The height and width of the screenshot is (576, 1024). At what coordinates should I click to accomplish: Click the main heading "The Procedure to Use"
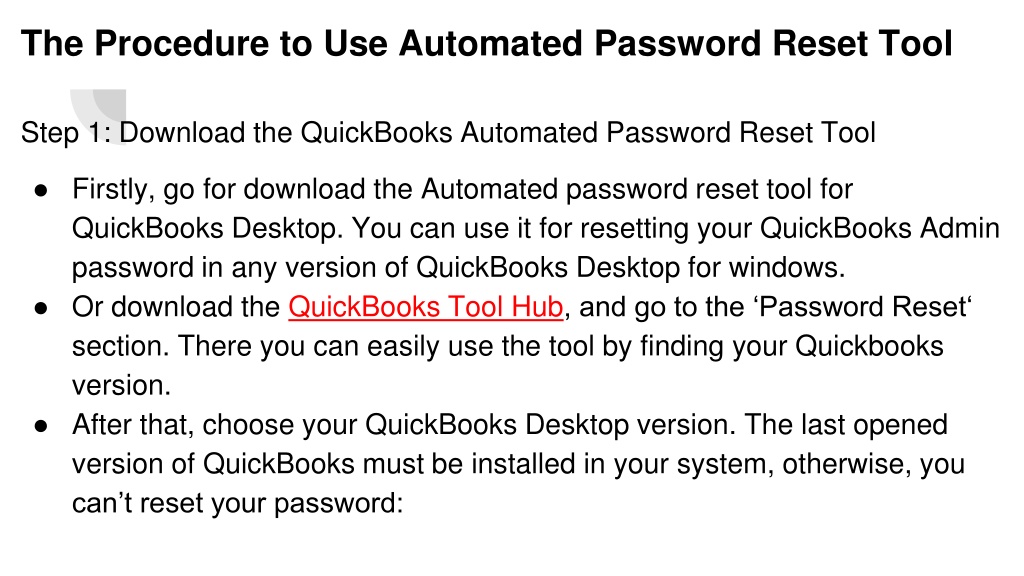point(204,44)
